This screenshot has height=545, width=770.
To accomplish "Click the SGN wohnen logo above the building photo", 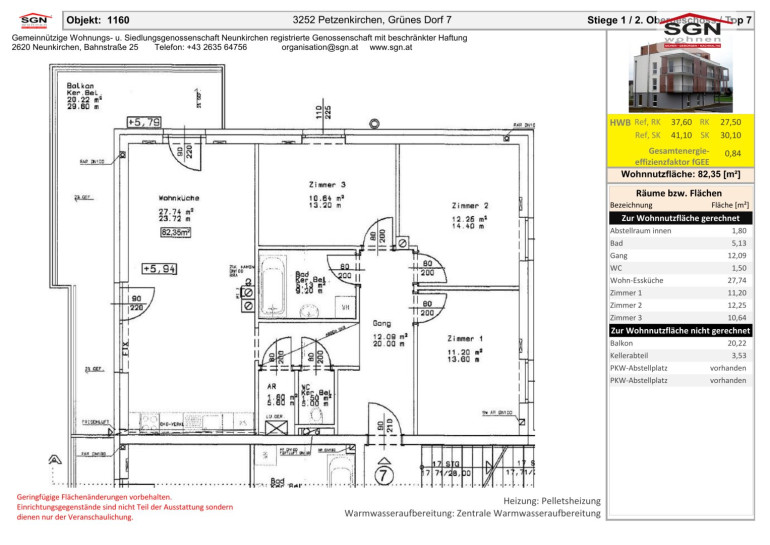I will (x=692, y=31).
